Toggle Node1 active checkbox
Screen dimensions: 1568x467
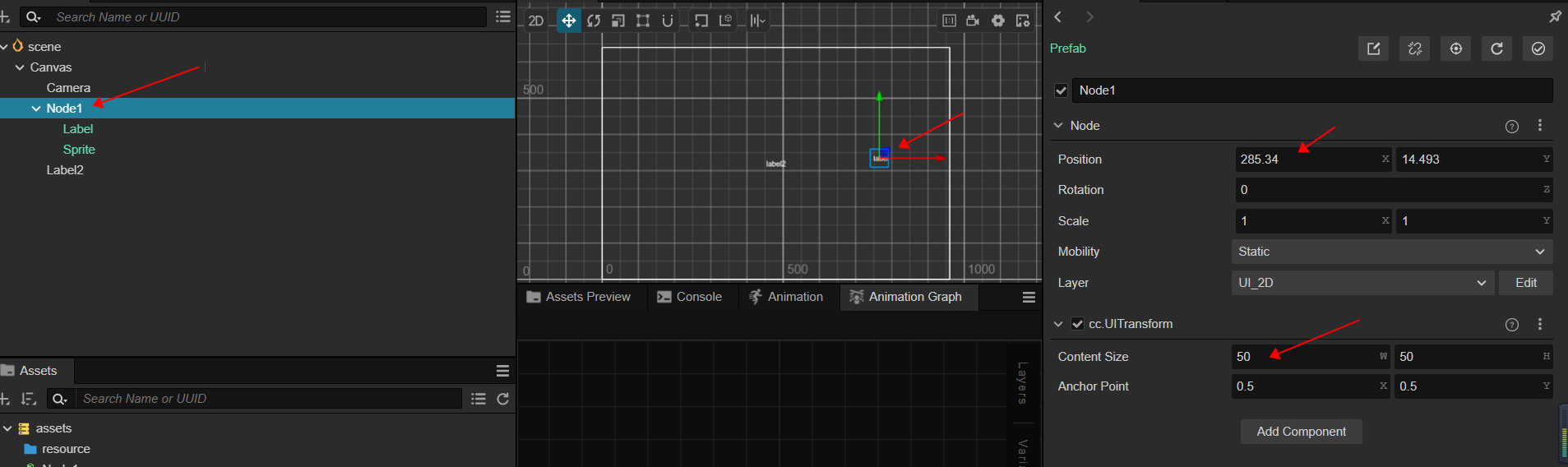click(x=1062, y=90)
